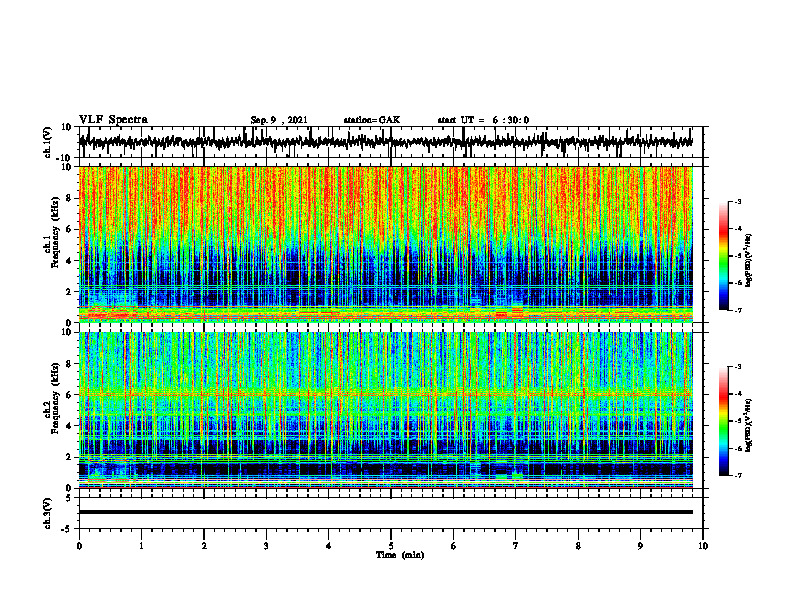Click the "-7" label on ch.1 colorbar
Image resolution: width=792 pixels, height=612 pixels.
pos(737,310)
